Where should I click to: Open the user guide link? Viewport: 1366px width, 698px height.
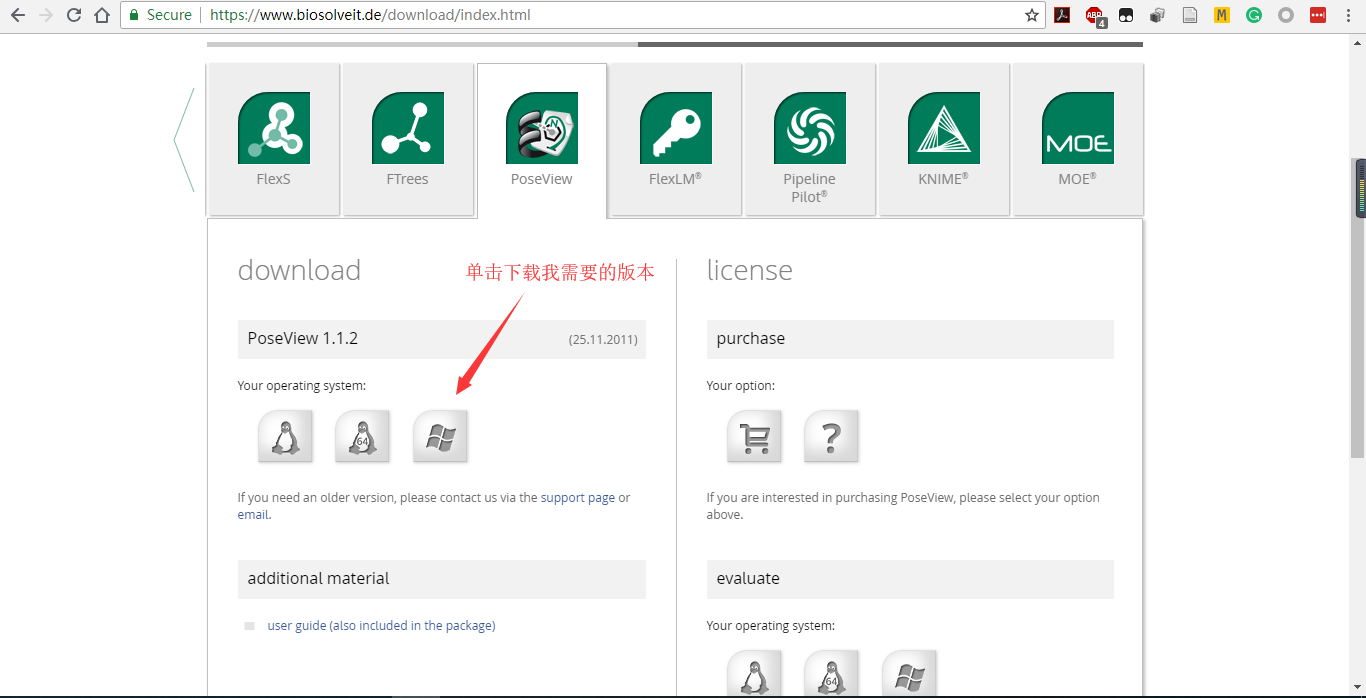pyautogui.click(x=381, y=626)
